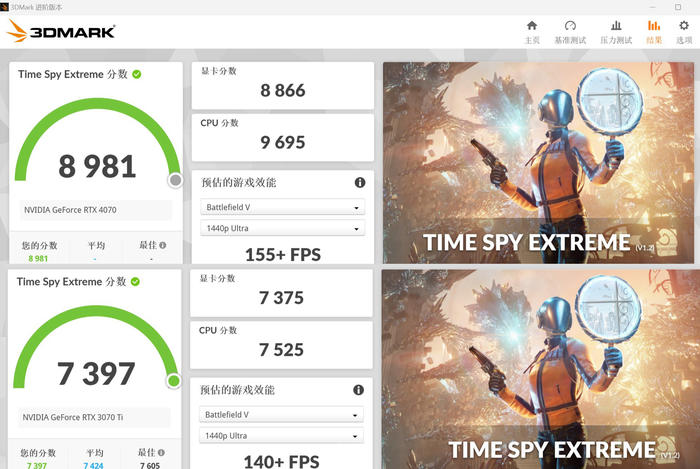Click info icon in RTX 4070 estimated game performance
Viewport: 700px width, 469px height.
coord(360,182)
